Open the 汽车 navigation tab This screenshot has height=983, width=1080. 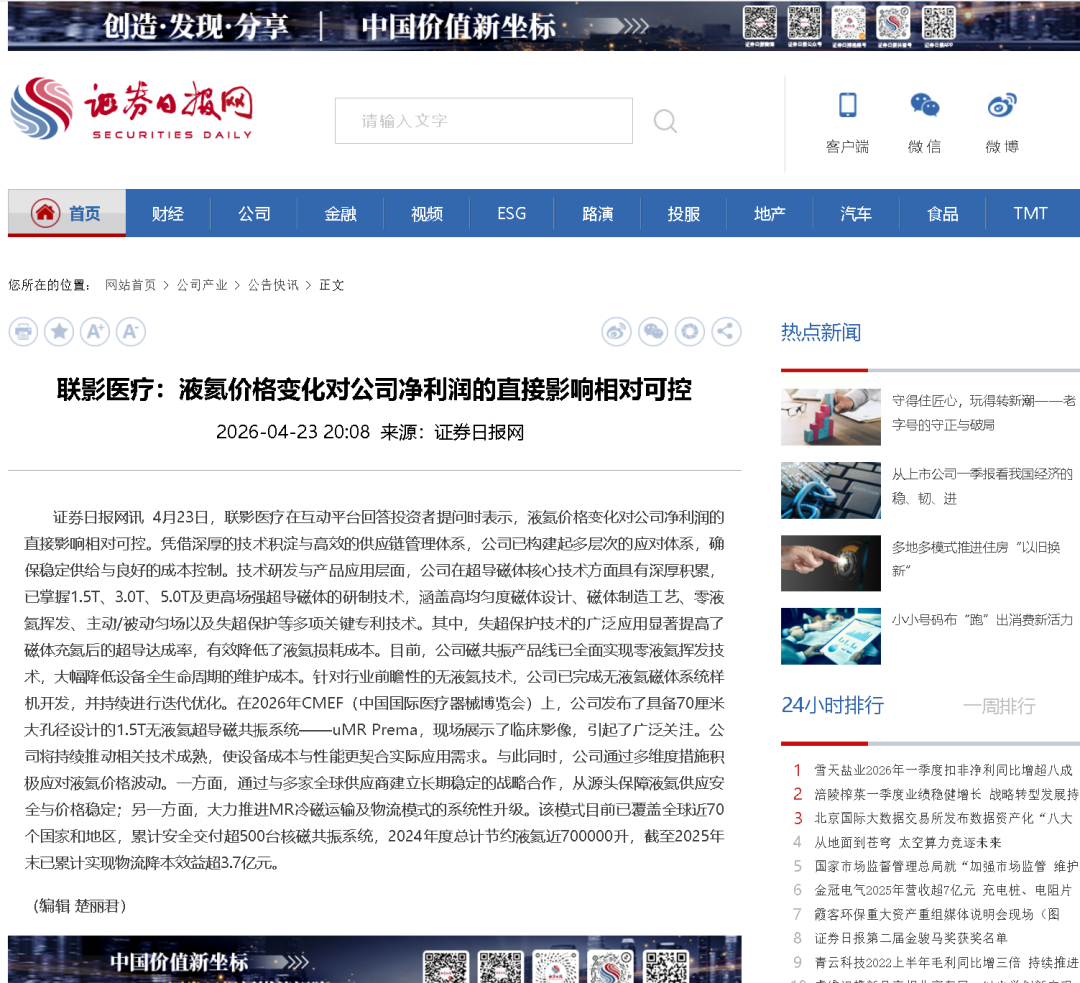click(855, 214)
